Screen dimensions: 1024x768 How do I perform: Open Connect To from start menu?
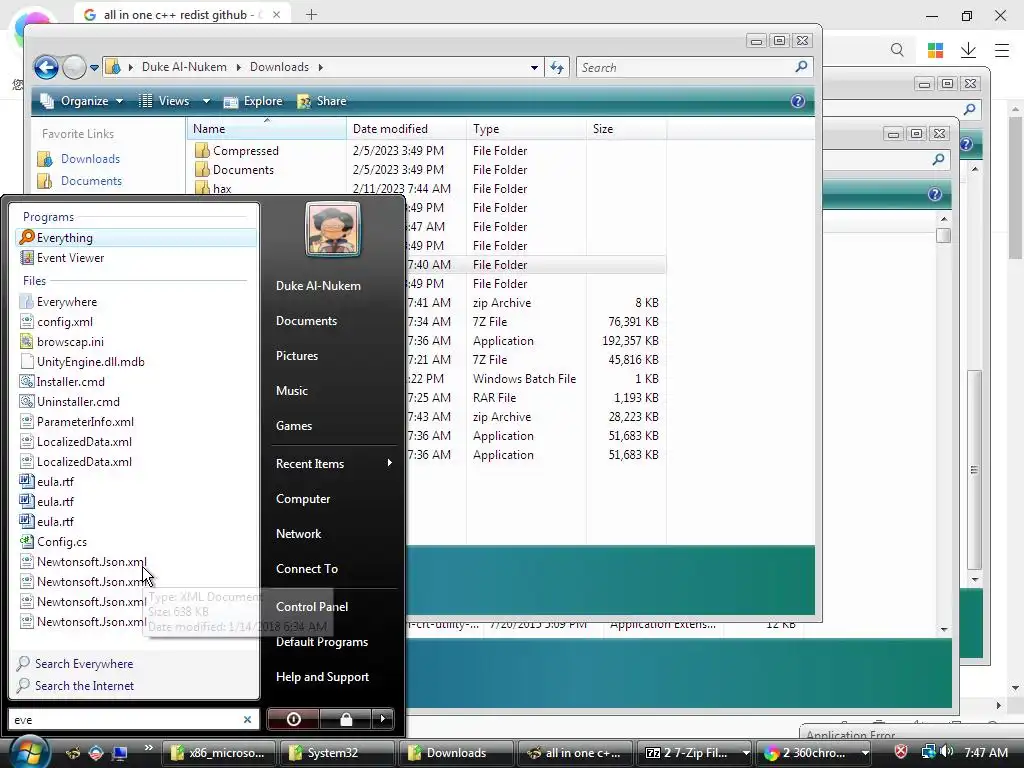coord(307,569)
